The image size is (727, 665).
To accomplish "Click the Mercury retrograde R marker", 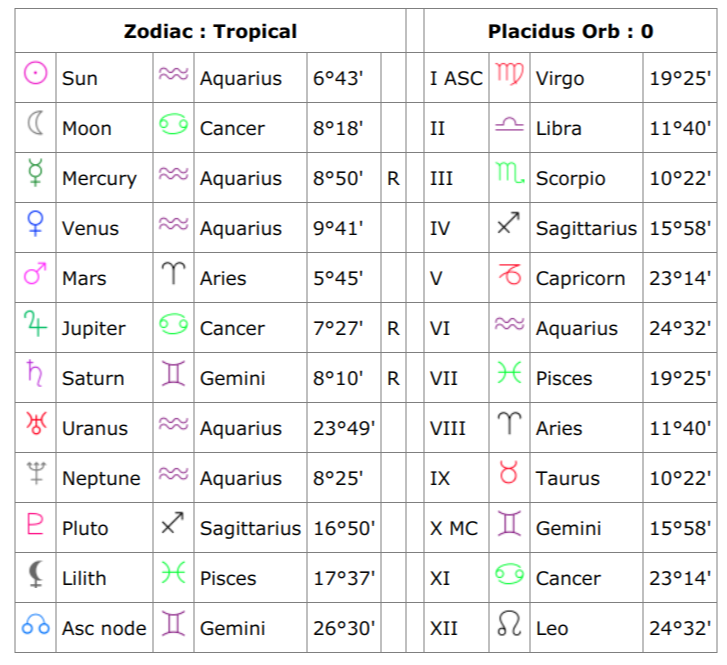I will [393, 178].
